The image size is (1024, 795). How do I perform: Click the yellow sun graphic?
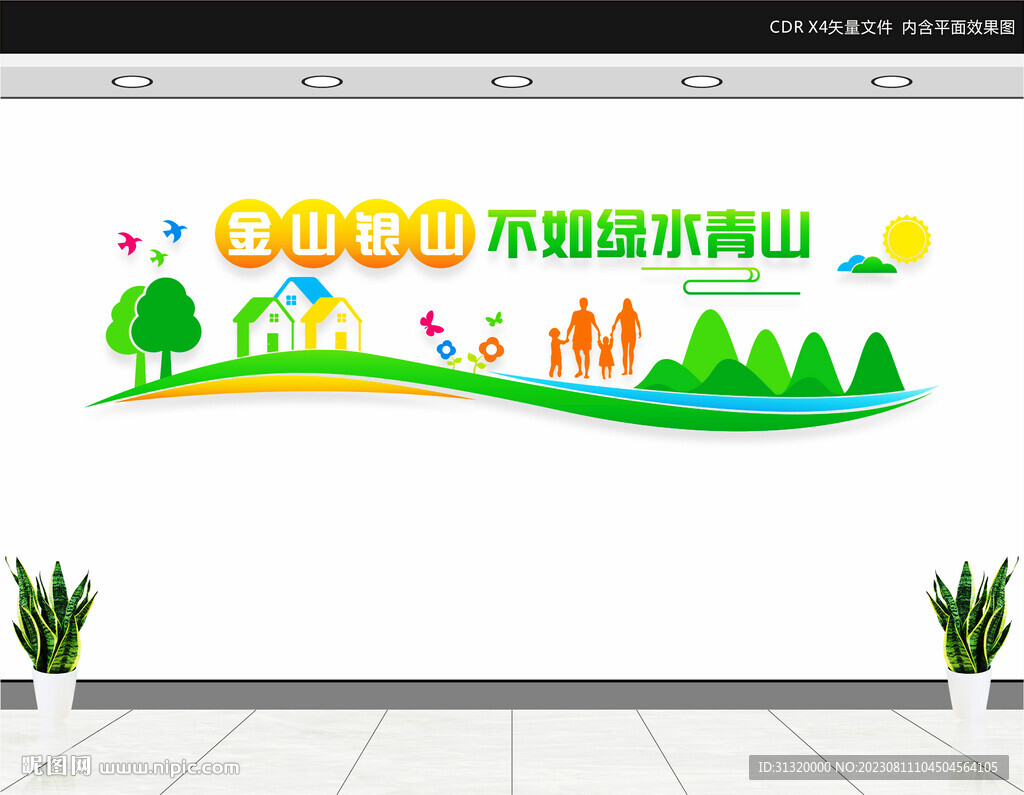coord(906,239)
